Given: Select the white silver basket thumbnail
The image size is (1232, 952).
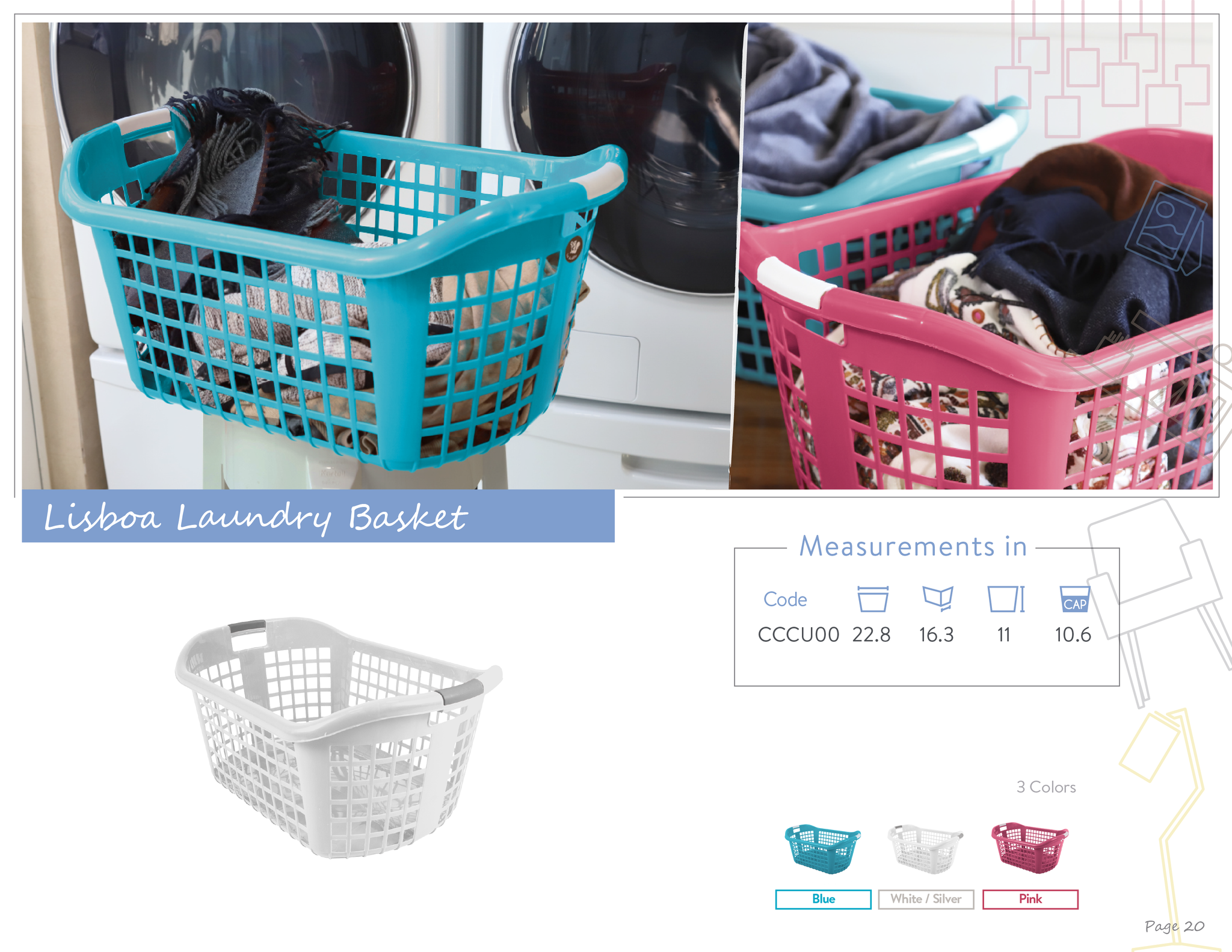Looking at the screenshot, I should [x=925, y=849].
